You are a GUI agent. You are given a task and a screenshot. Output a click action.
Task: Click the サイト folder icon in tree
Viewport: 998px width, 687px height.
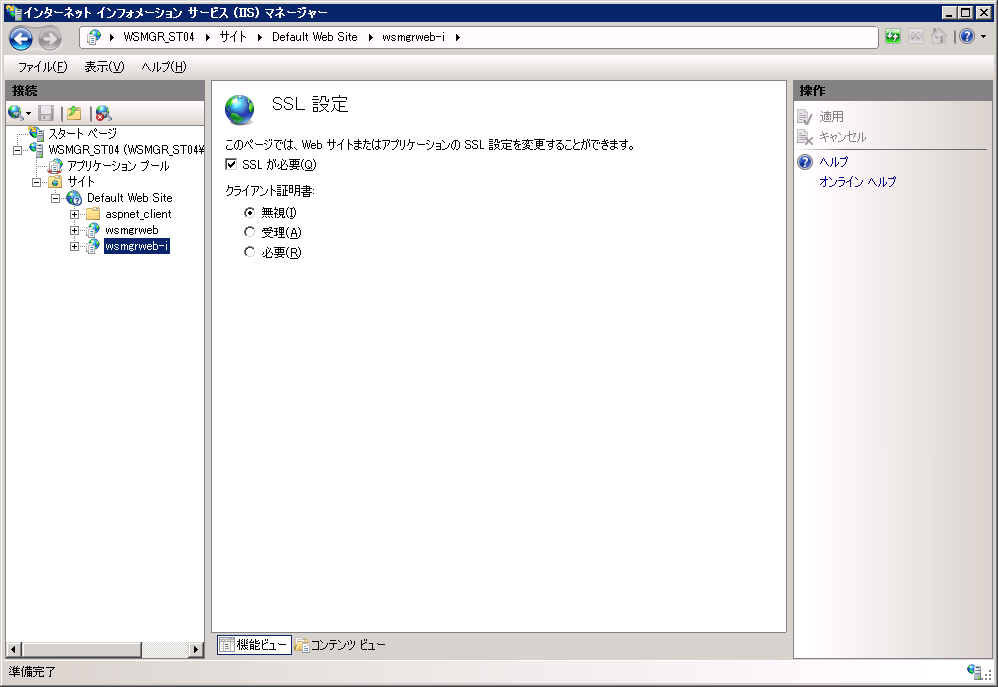pyautogui.click(x=55, y=182)
